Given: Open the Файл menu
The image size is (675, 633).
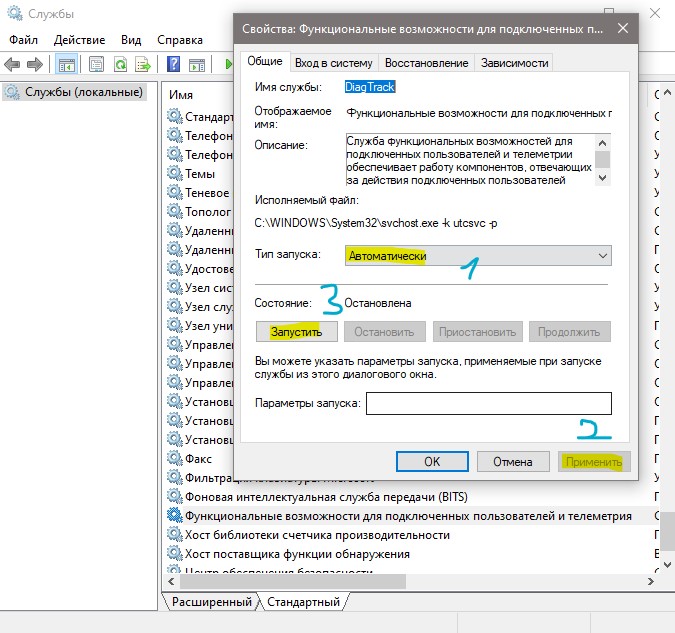Looking at the screenshot, I should click(23, 40).
